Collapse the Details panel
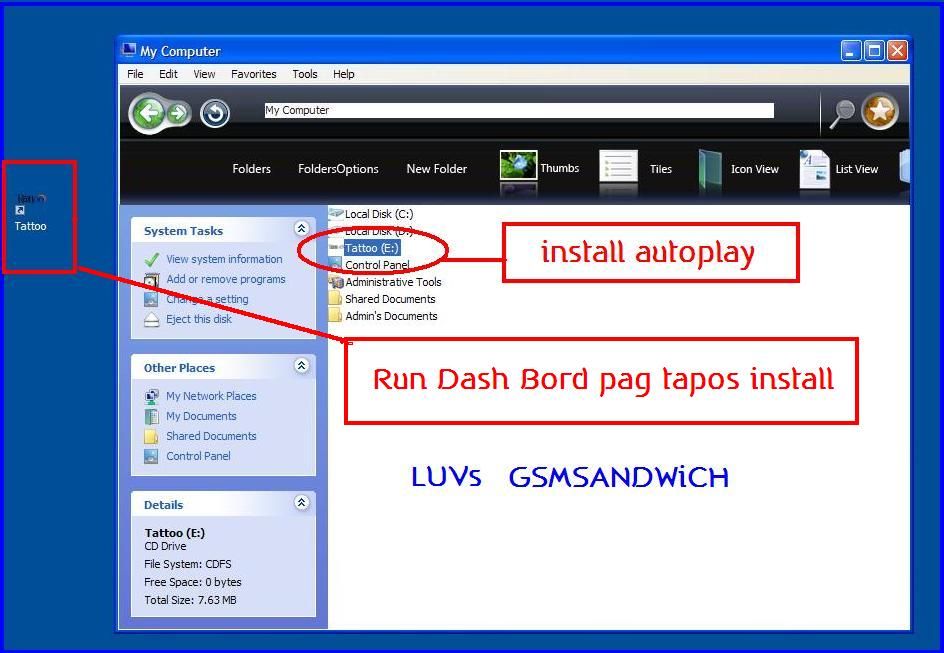Viewport: 944px width, 653px height. pos(301,503)
